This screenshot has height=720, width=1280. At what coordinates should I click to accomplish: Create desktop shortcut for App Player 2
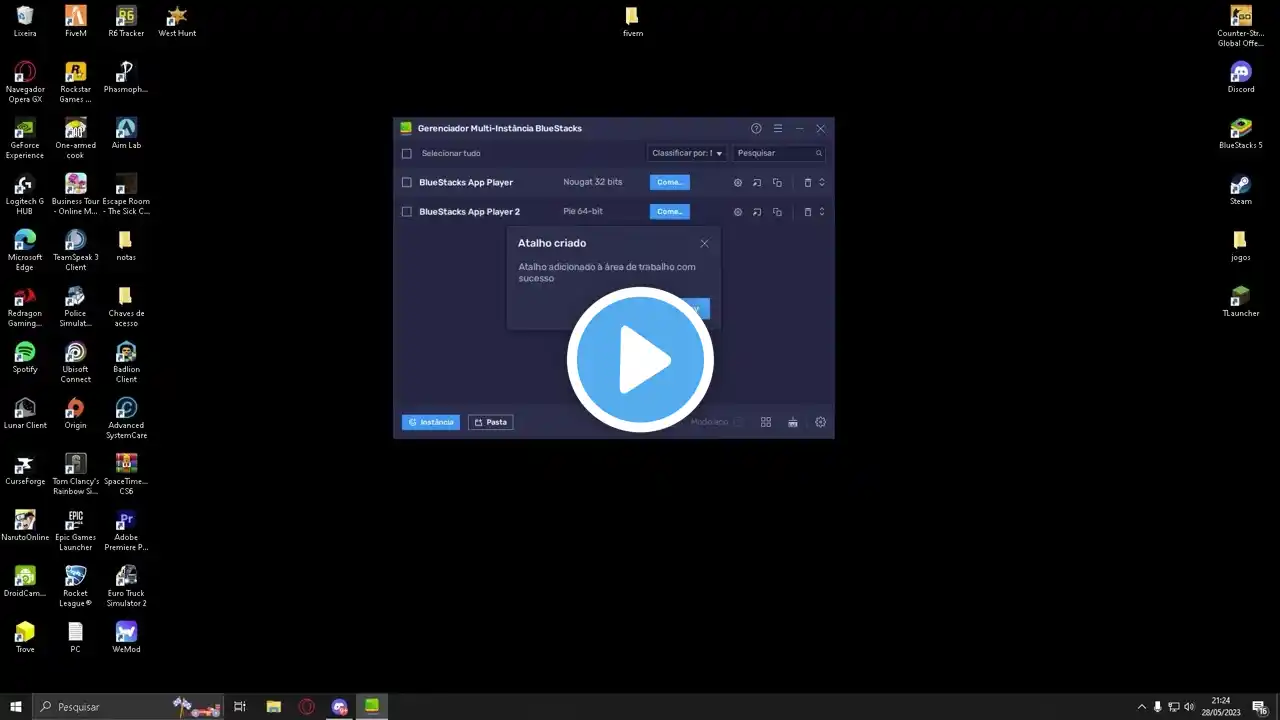[x=757, y=212]
